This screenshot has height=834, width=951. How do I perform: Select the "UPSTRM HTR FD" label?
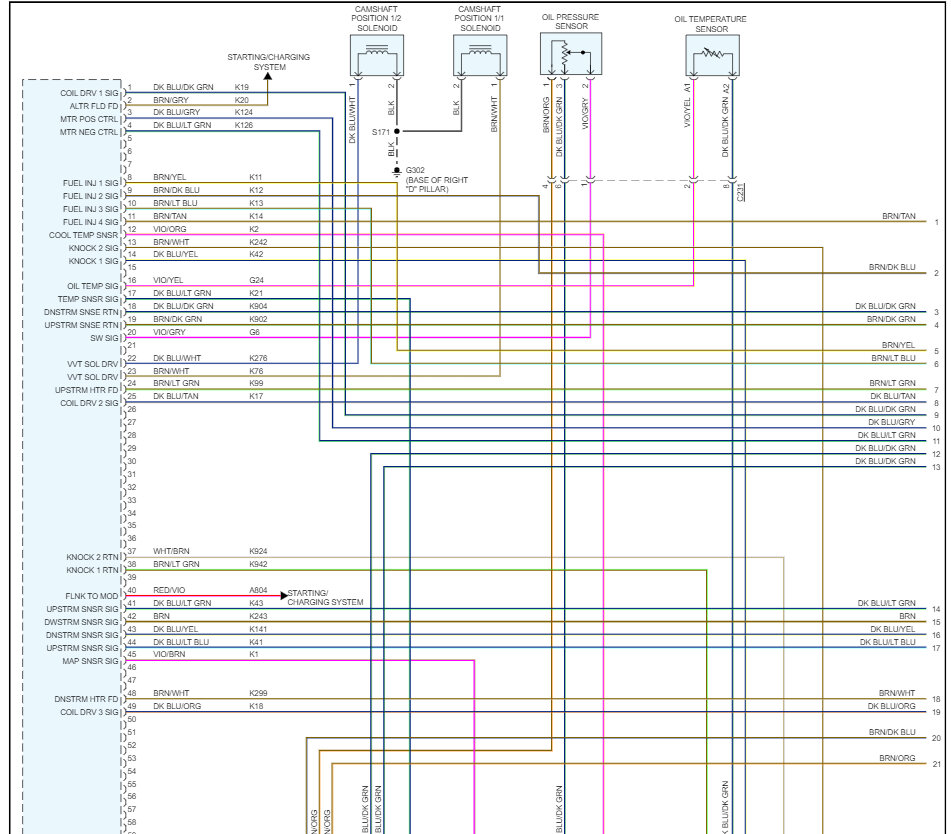87,390
